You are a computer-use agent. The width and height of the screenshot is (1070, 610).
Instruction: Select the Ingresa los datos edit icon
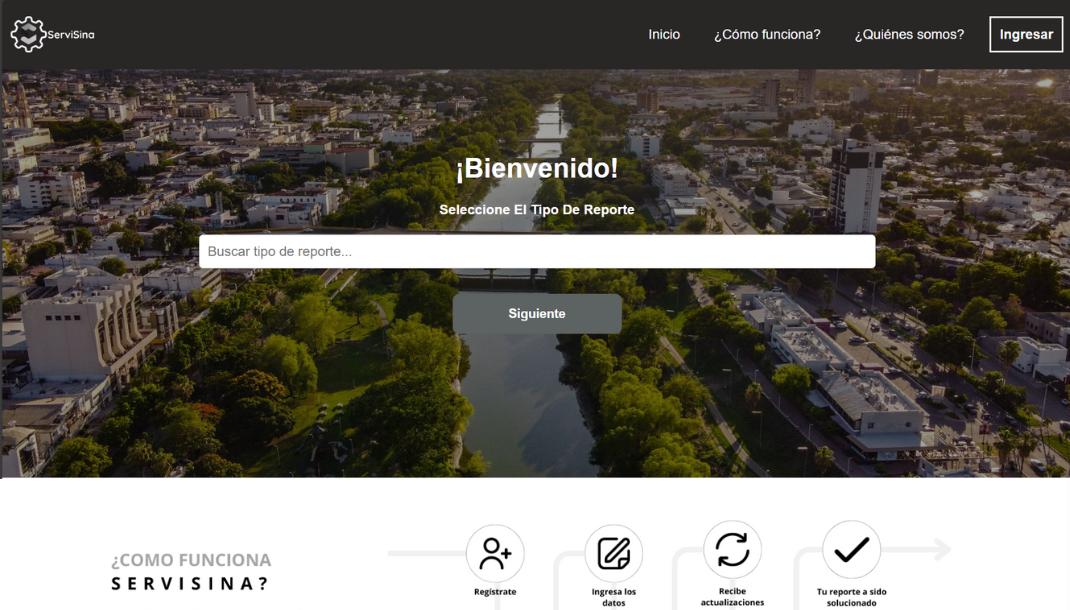pyautogui.click(x=613, y=553)
